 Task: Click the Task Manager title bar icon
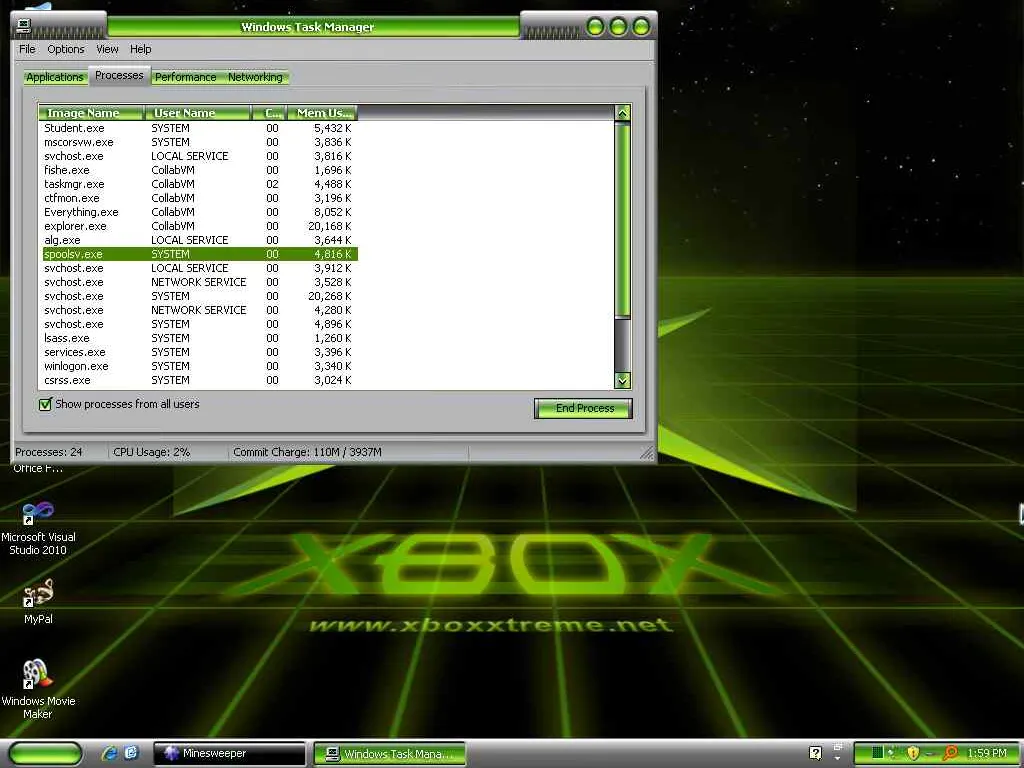pos(24,26)
